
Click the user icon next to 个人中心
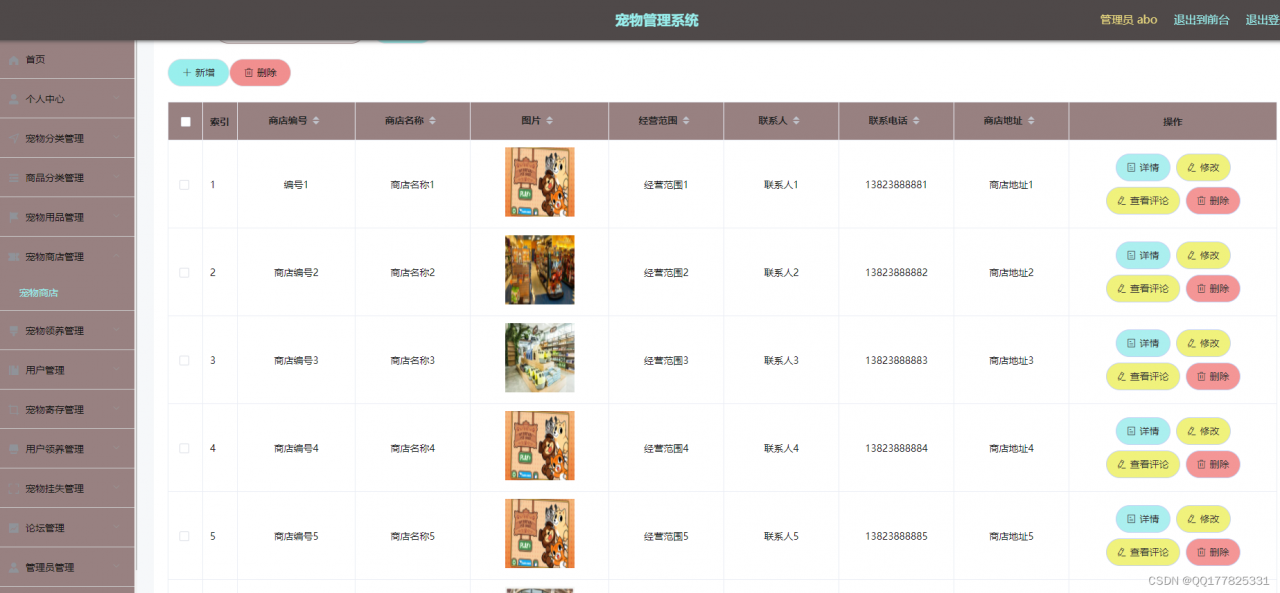(13, 99)
